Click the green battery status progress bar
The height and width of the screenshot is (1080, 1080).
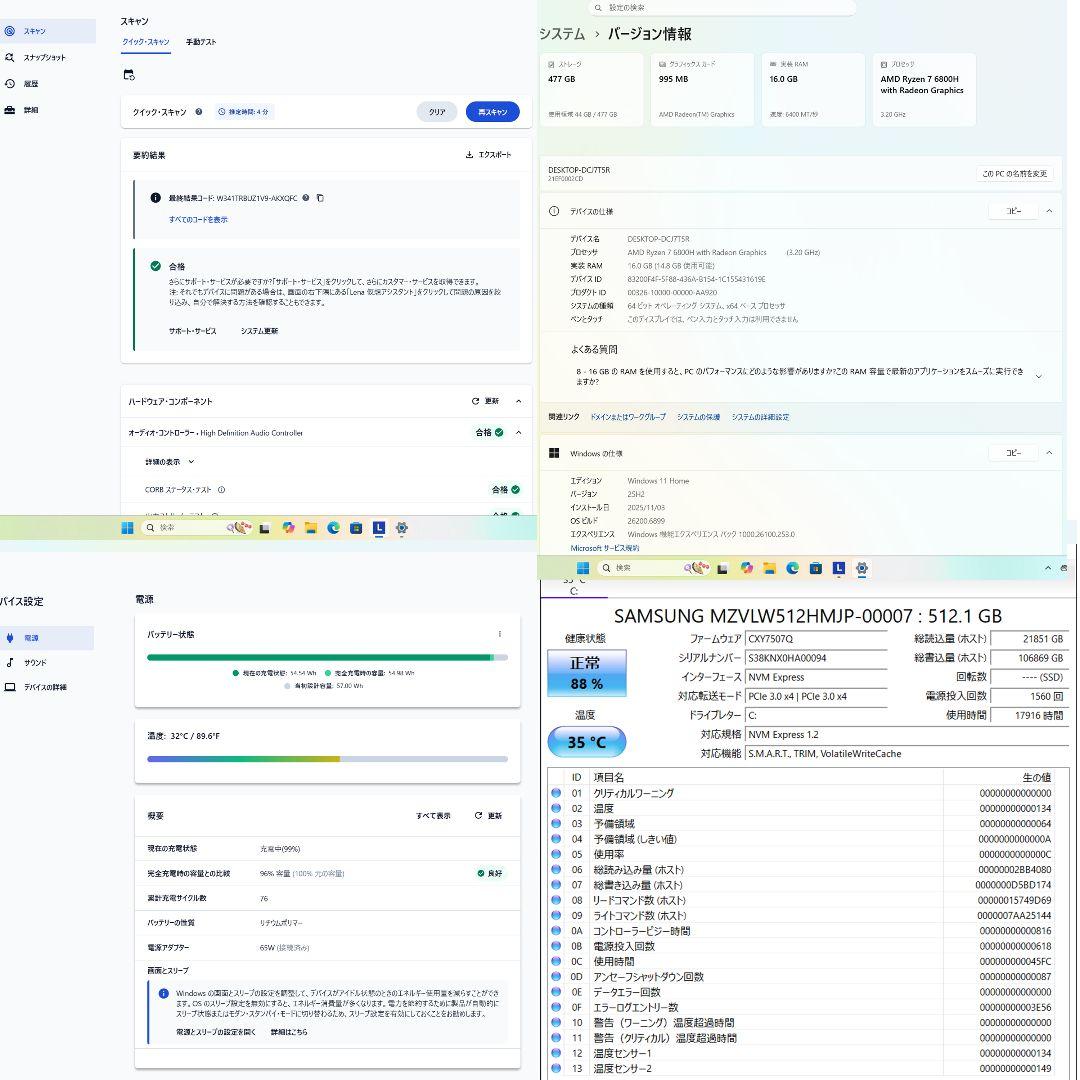[320, 657]
